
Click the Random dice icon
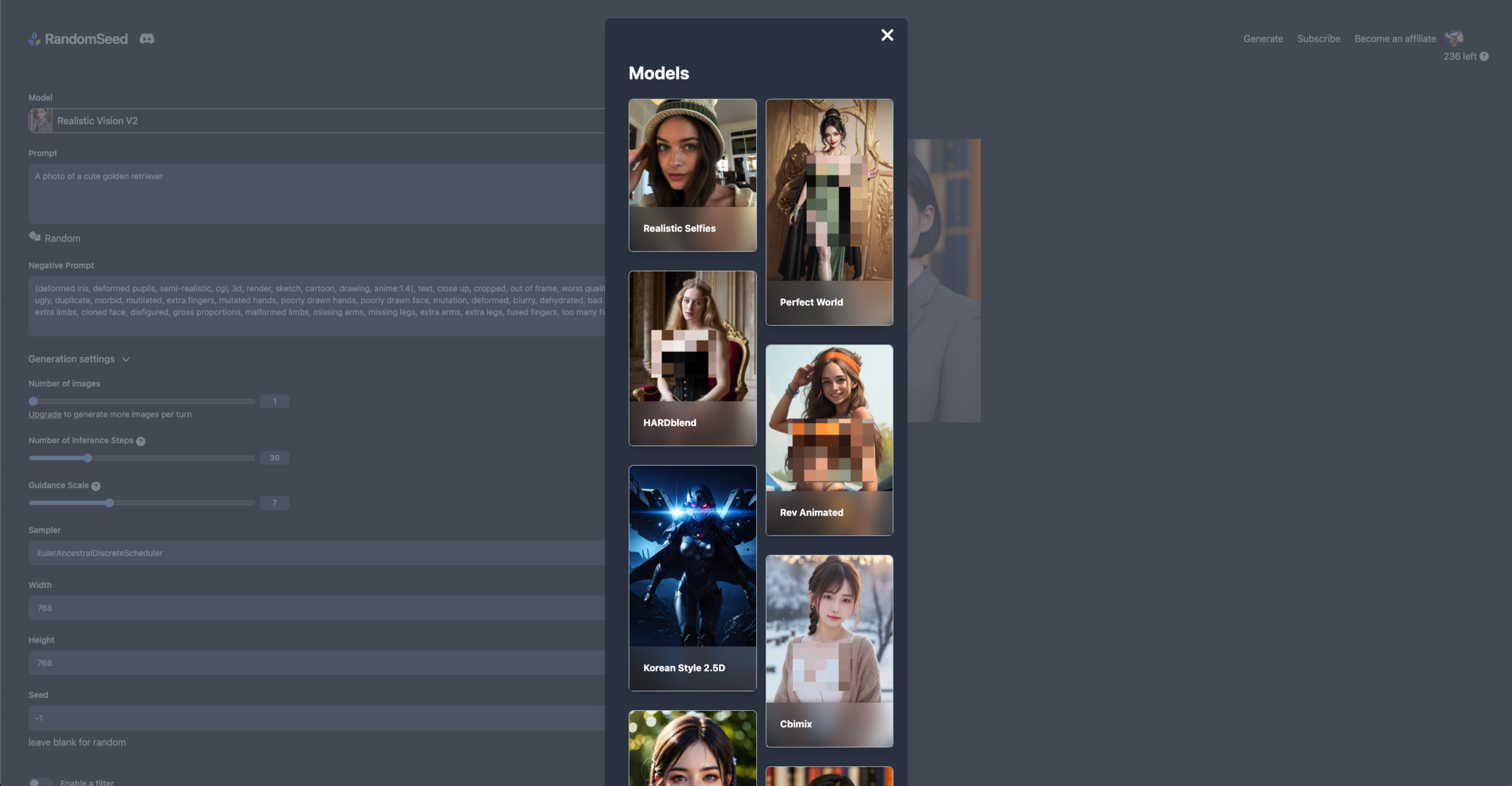pos(34,237)
